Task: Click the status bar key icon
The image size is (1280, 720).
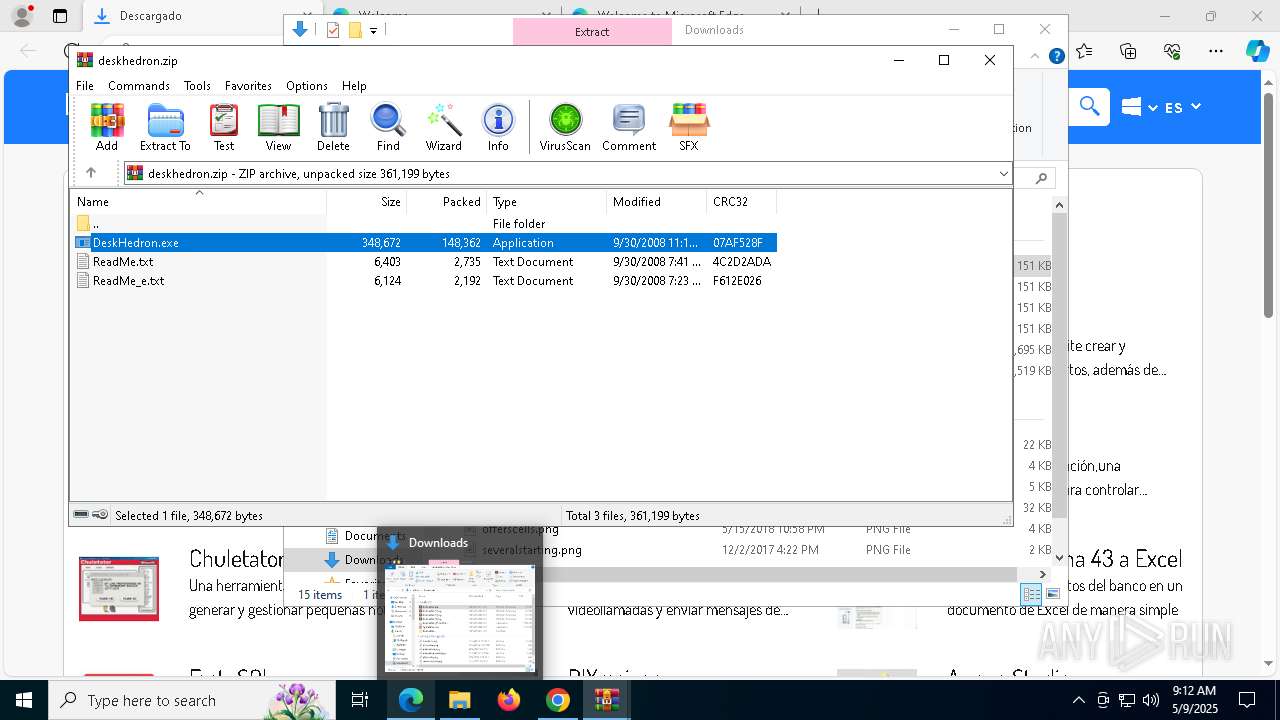Action: tap(100, 515)
